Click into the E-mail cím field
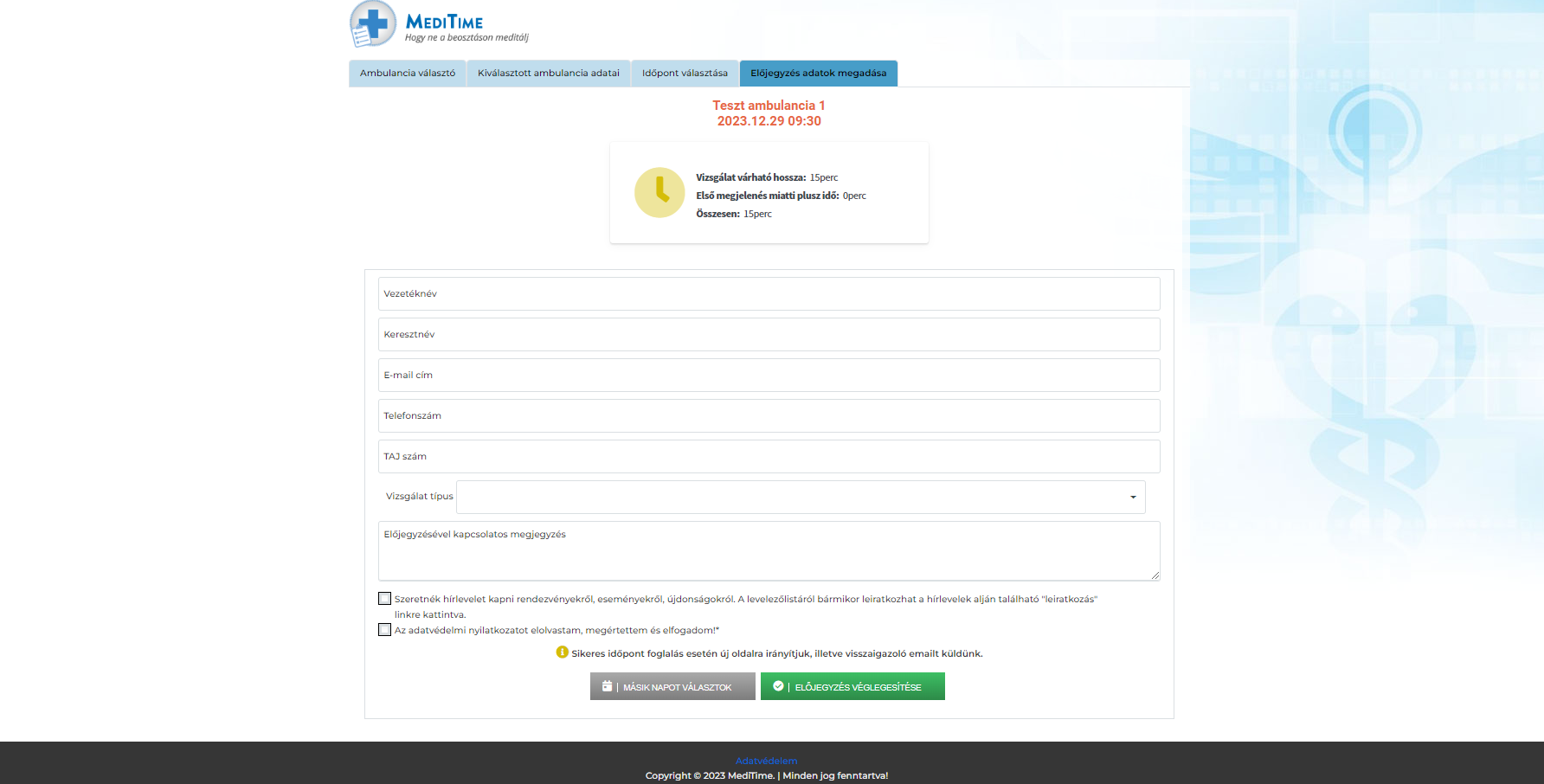This screenshot has height=784, width=1544. (x=769, y=376)
